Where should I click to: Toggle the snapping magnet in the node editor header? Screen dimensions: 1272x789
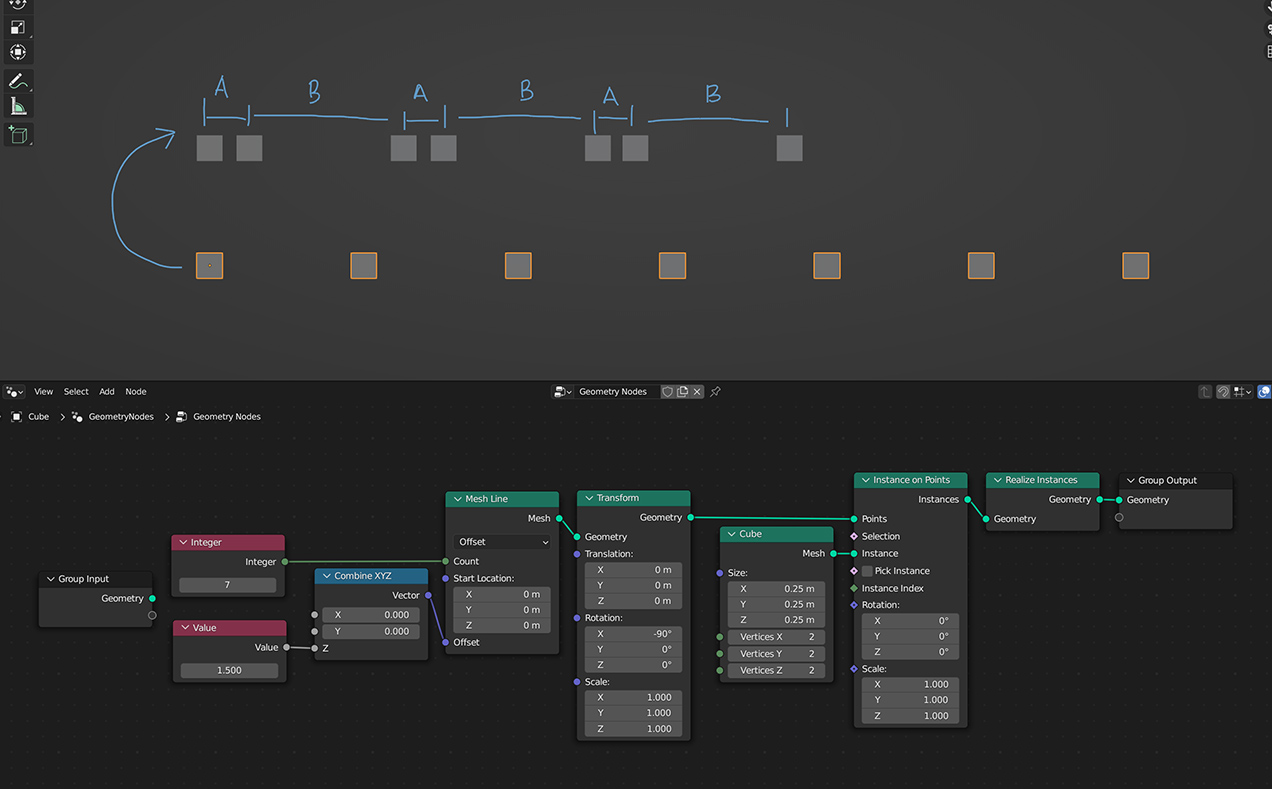1222,391
